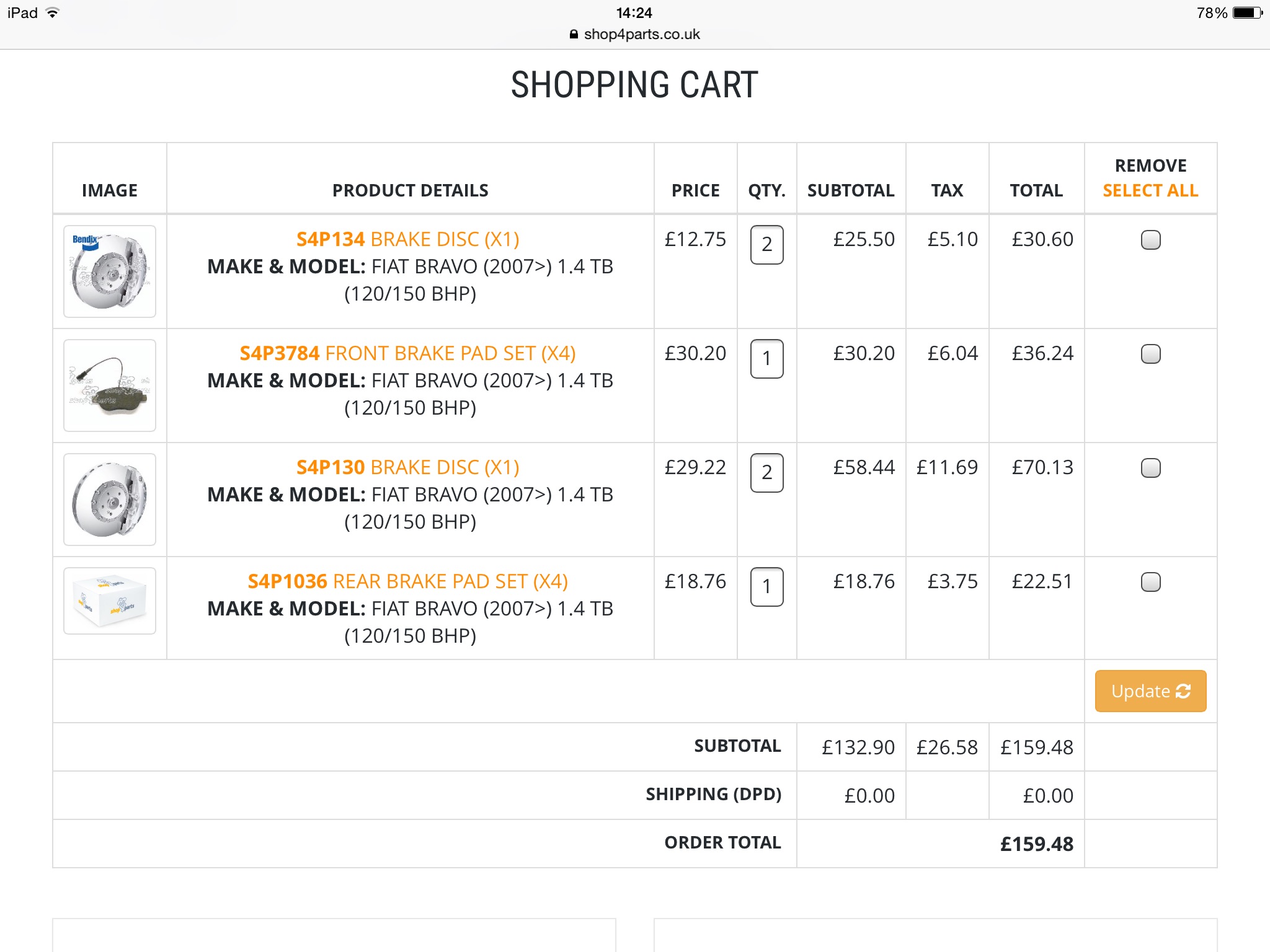Mark rear brake pad set for removal

point(1150,582)
